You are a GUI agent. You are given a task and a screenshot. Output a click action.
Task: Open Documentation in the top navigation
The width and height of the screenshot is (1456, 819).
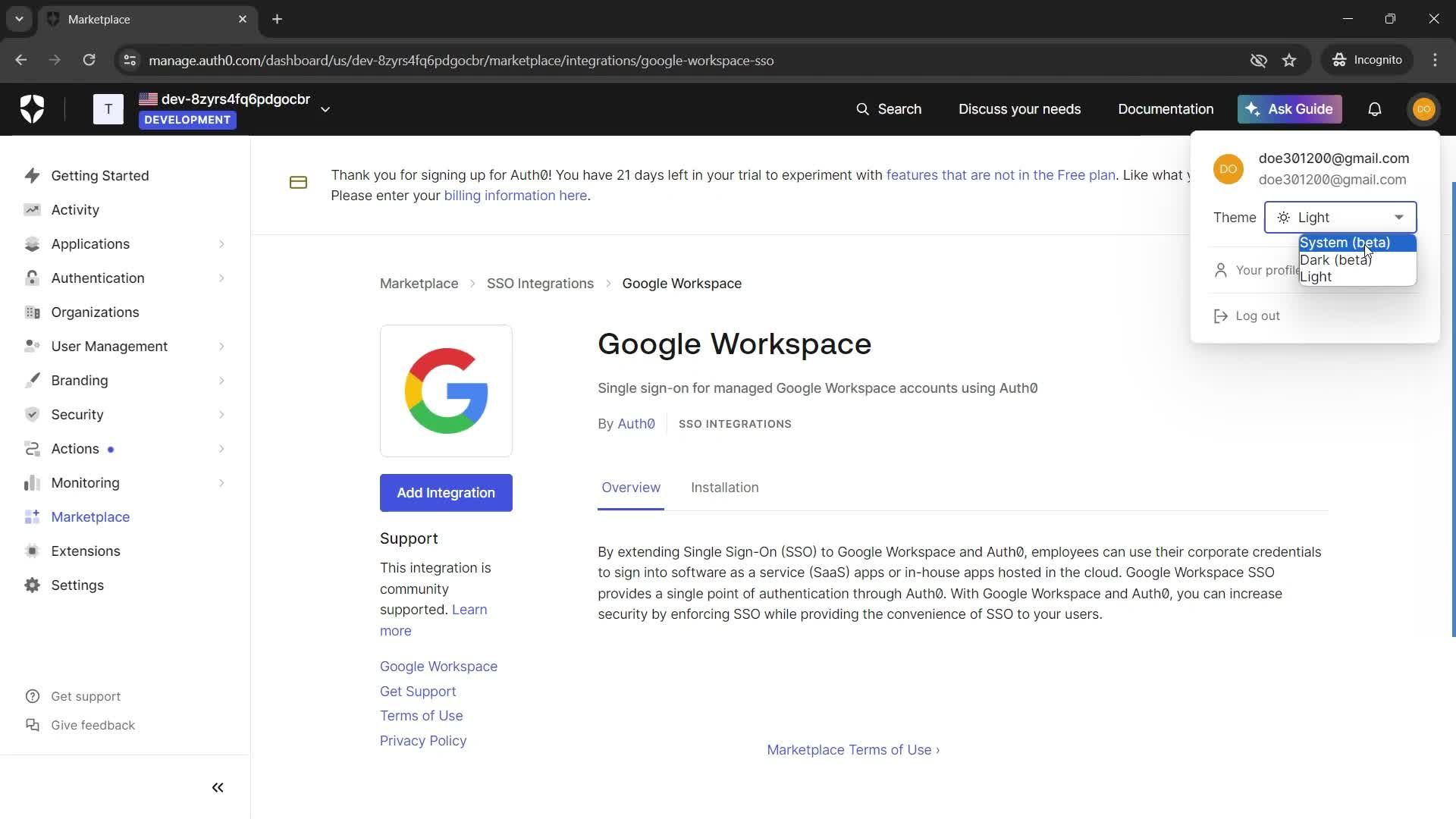coord(1166,109)
